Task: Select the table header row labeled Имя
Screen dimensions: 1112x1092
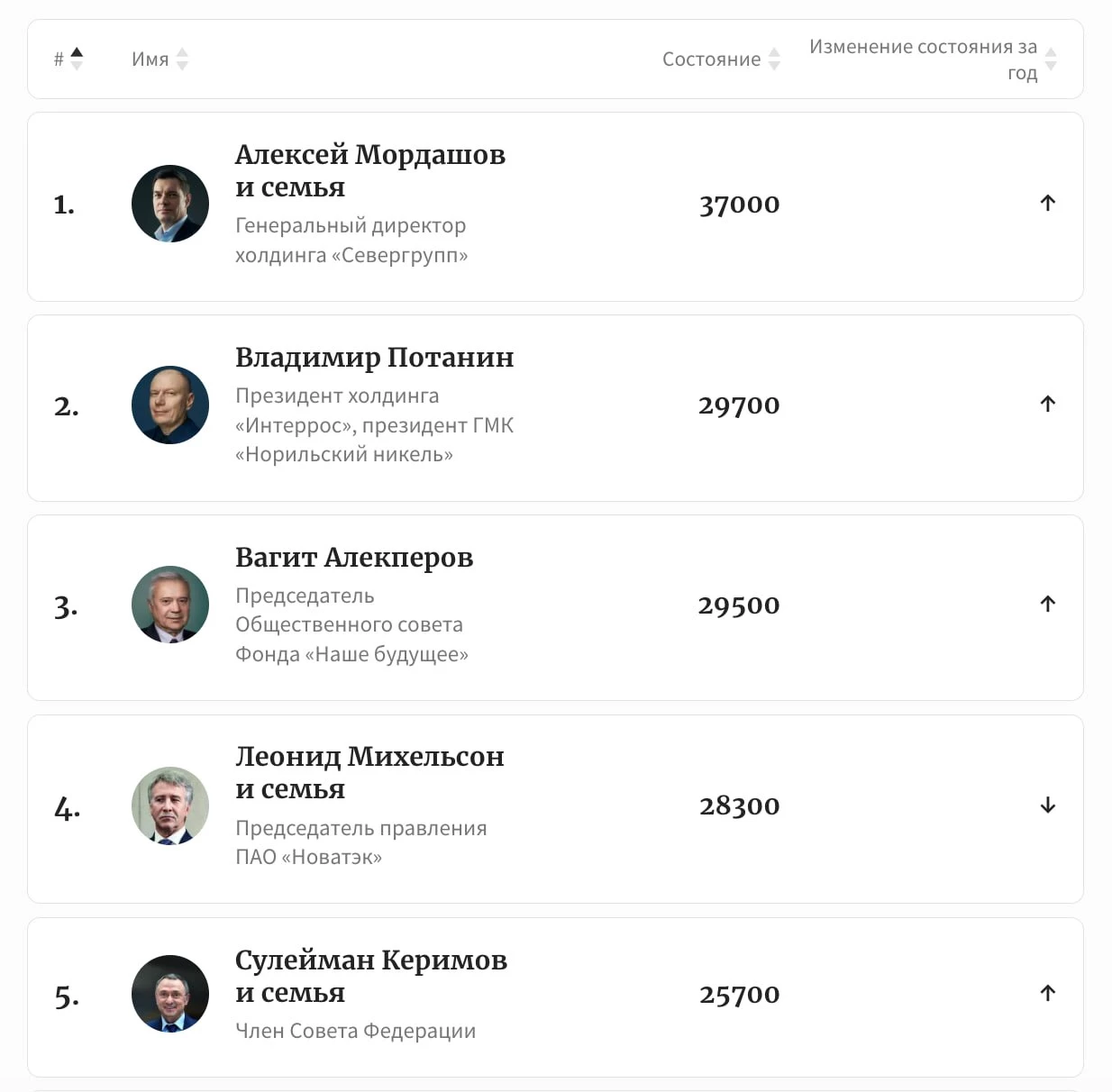Action: tap(150, 59)
